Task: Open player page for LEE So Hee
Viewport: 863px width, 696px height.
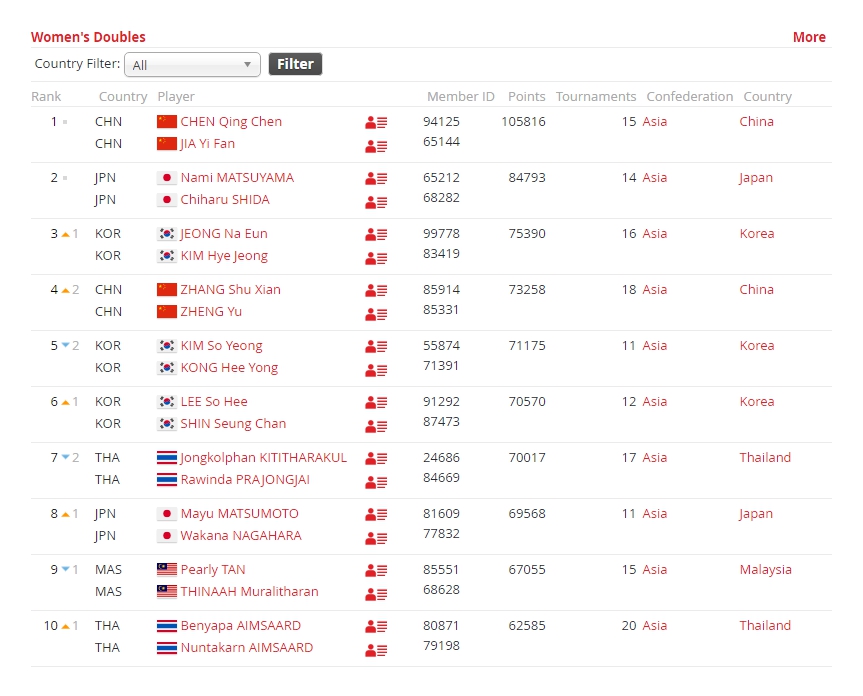Action: 214,402
